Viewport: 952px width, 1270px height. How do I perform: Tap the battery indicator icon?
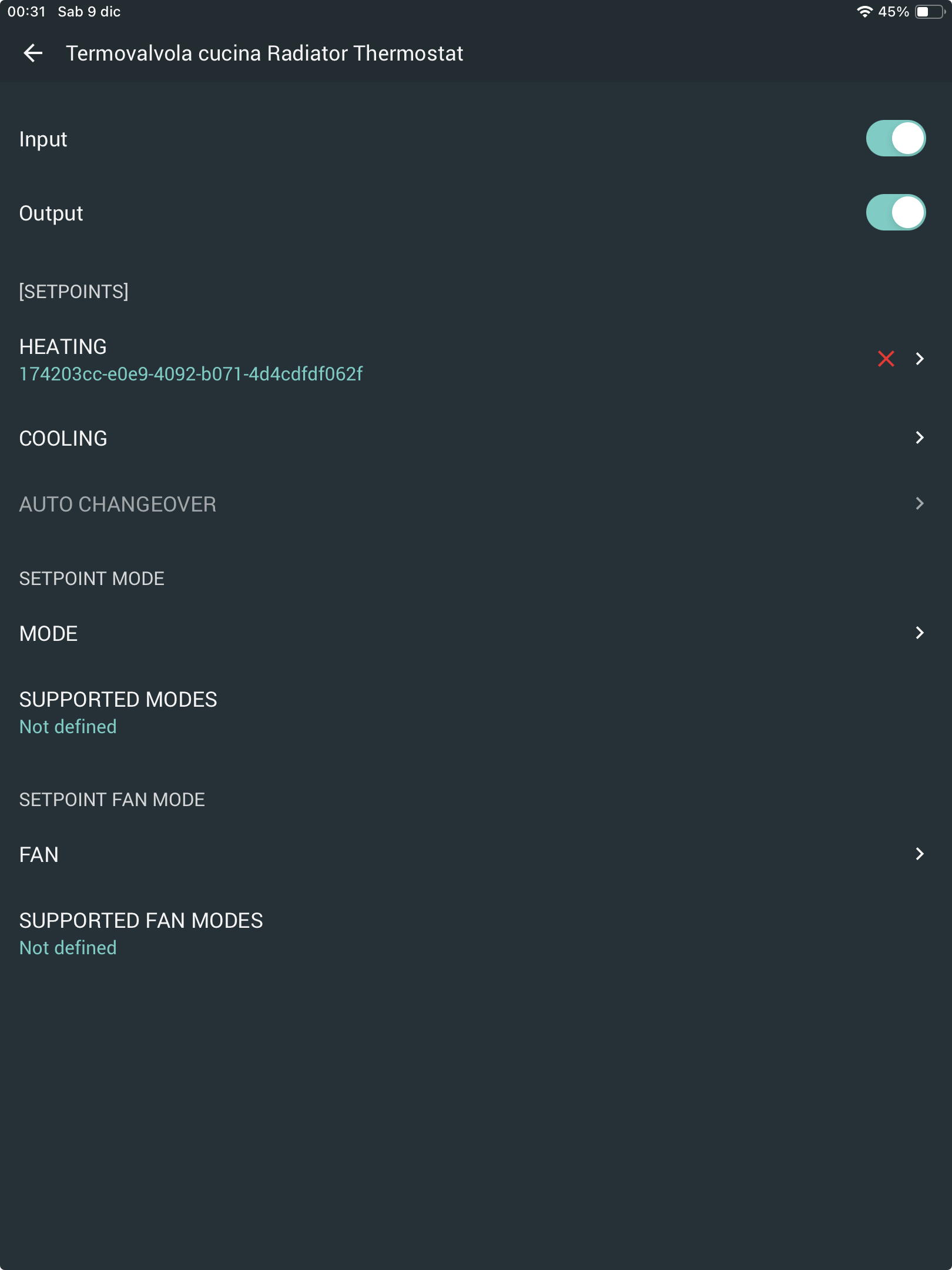click(930, 12)
